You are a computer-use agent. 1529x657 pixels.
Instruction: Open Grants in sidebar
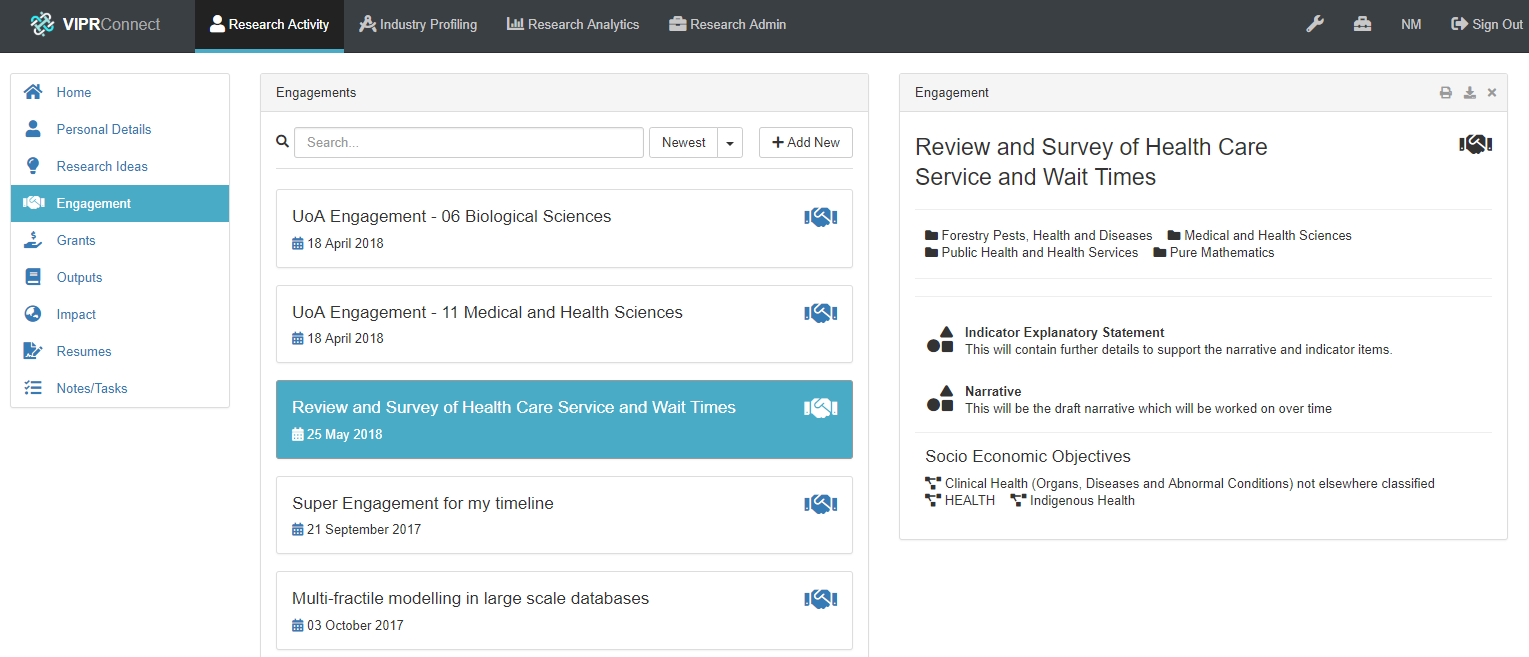tap(120, 240)
